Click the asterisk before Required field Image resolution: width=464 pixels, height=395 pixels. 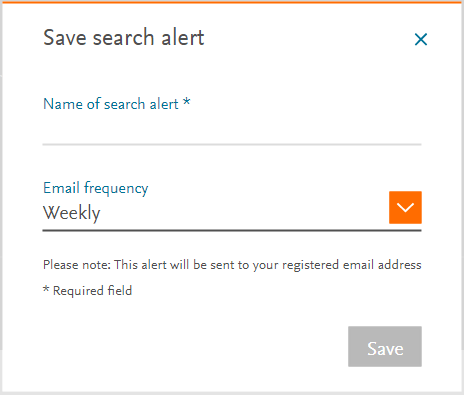[46, 289]
